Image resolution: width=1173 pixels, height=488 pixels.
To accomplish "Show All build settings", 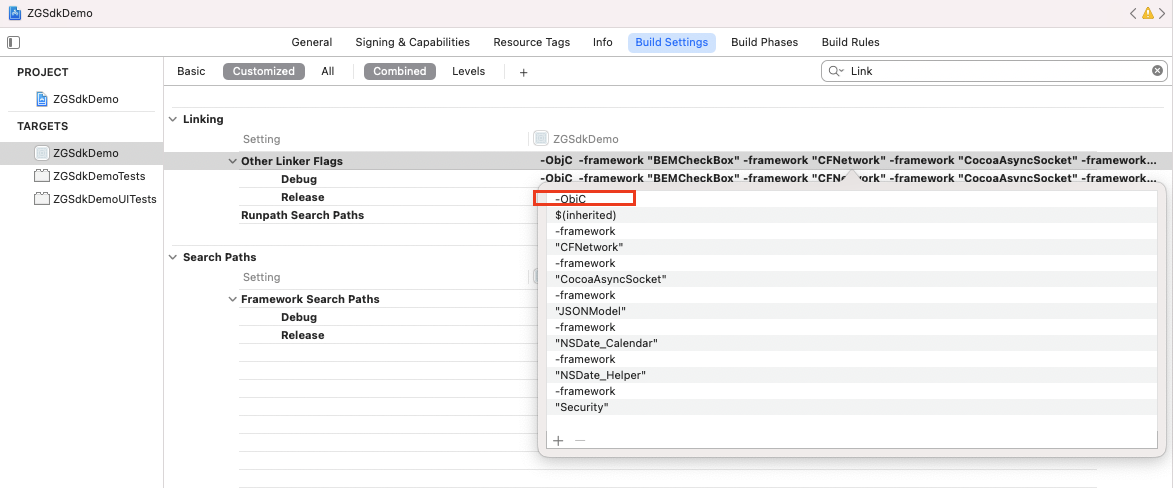I will 328,71.
